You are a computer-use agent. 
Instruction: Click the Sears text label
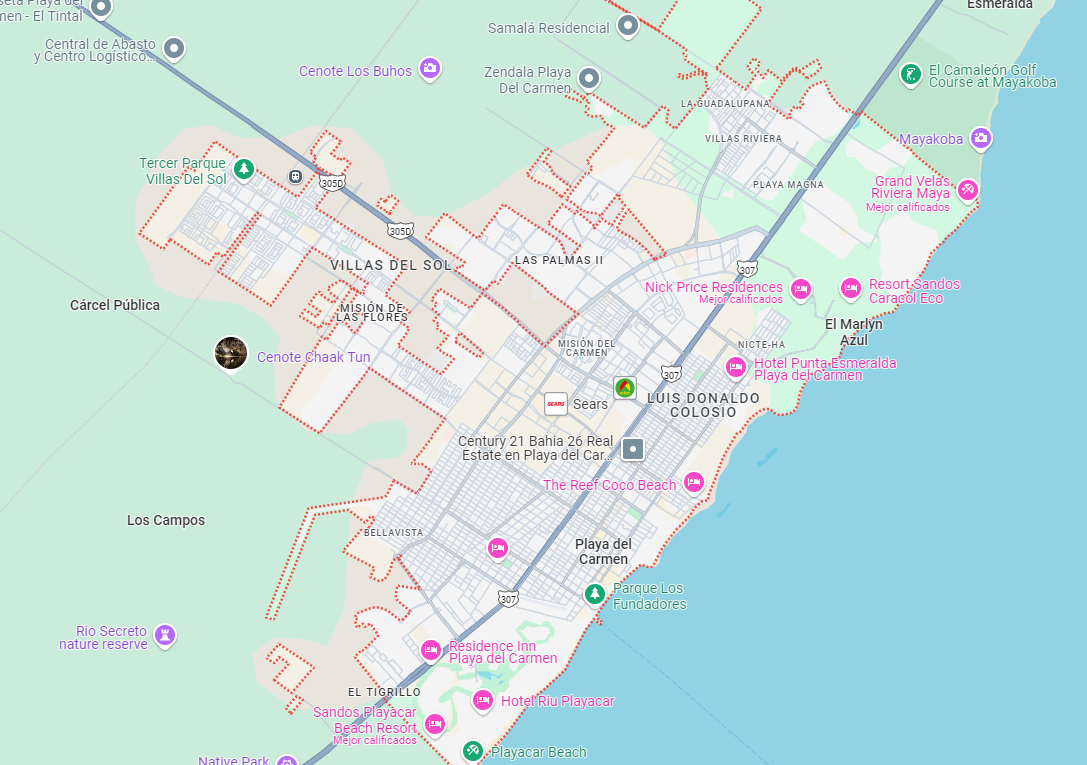point(590,404)
